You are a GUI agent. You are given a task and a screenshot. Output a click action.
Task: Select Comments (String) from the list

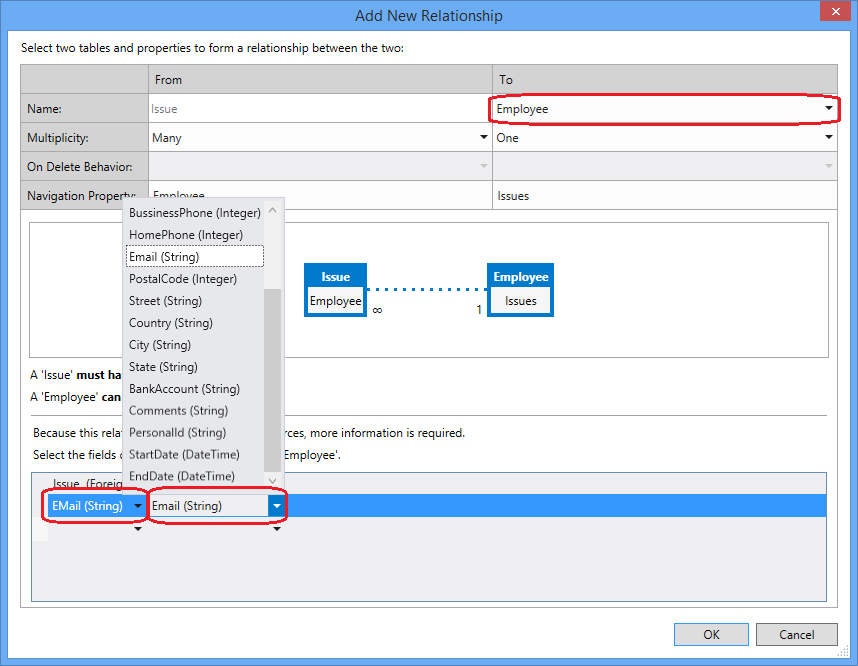coord(194,410)
